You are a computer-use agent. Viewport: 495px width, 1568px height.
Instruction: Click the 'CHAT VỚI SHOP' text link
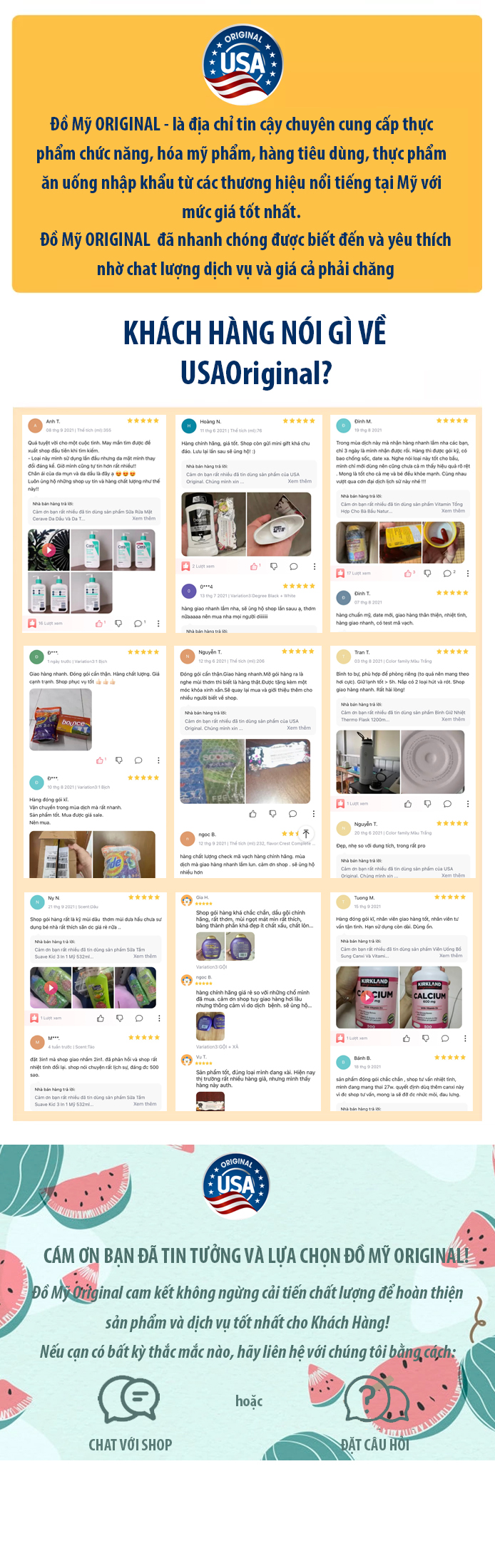click(x=130, y=1445)
